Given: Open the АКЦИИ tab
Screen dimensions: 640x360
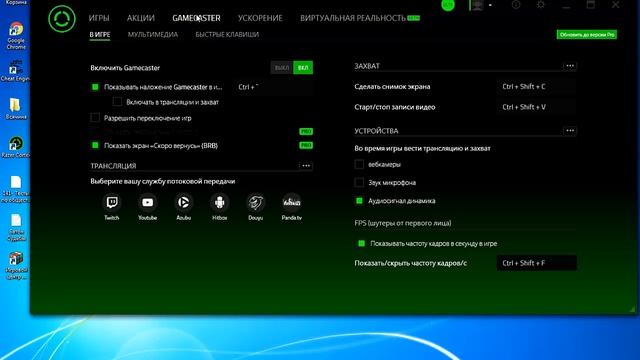Looking at the screenshot, I should pyautogui.click(x=140, y=18).
